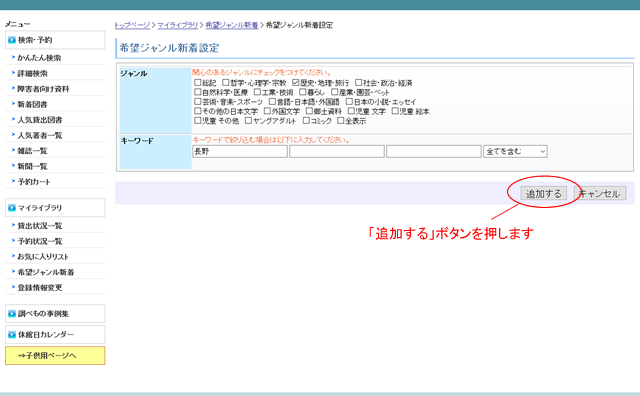Open 雑誌一覧 in the sidebar menu

[33, 151]
